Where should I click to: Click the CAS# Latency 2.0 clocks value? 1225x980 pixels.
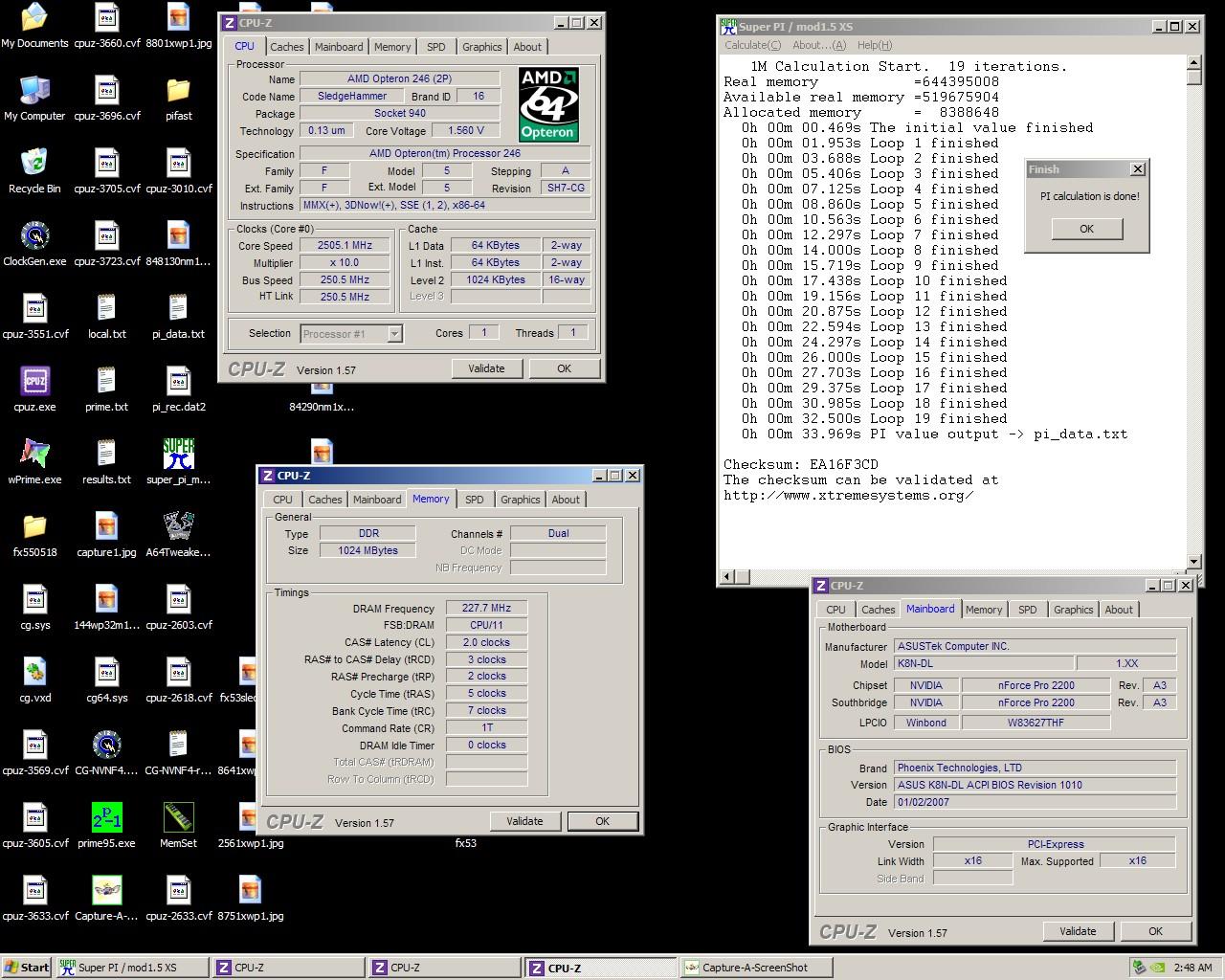pos(486,643)
